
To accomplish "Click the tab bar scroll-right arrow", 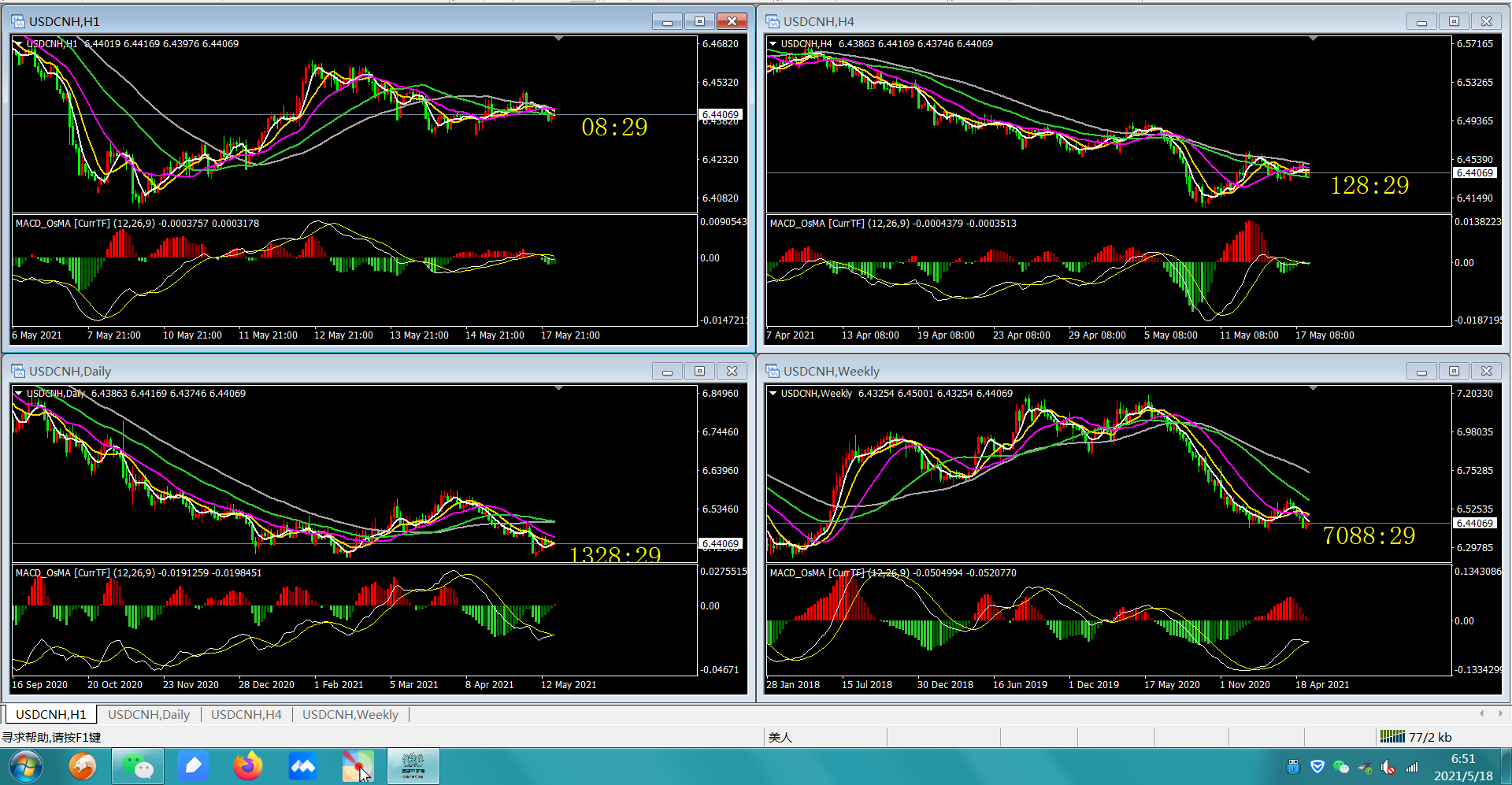I will point(1500,713).
